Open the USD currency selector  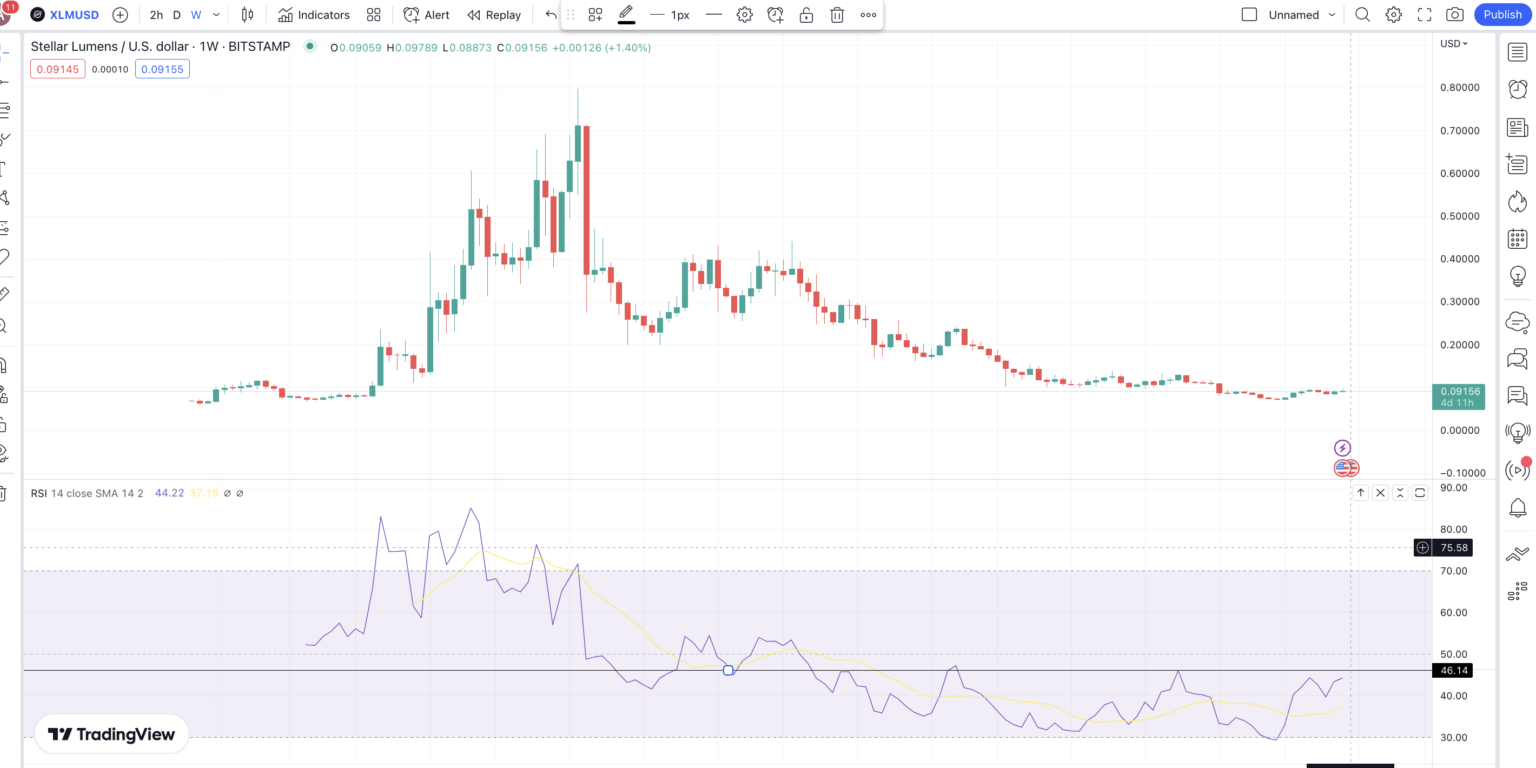coord(1454,43)
